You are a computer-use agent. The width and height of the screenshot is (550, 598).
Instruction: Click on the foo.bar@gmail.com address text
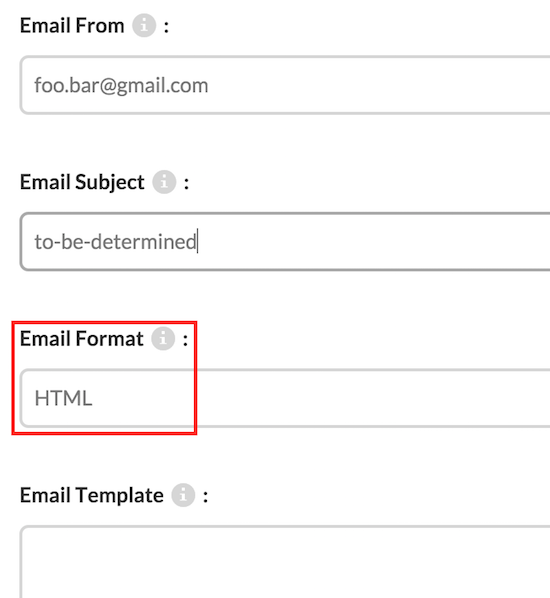(x=121, y=85)
